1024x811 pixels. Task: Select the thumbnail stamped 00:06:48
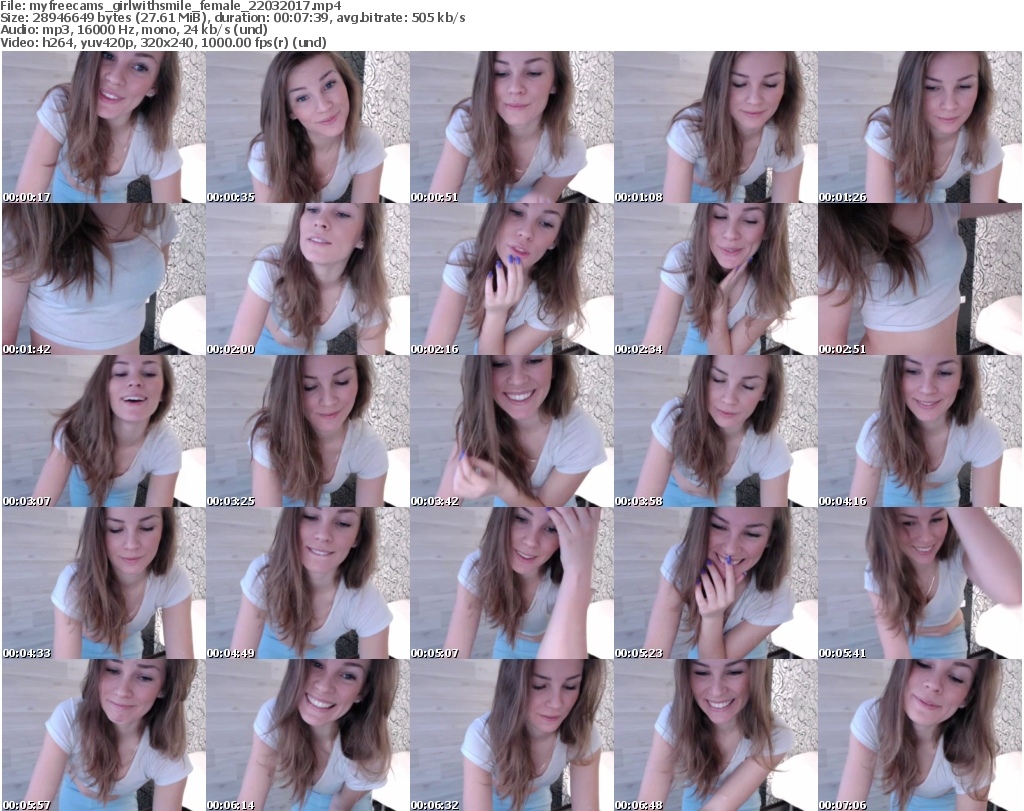(716, 735)
